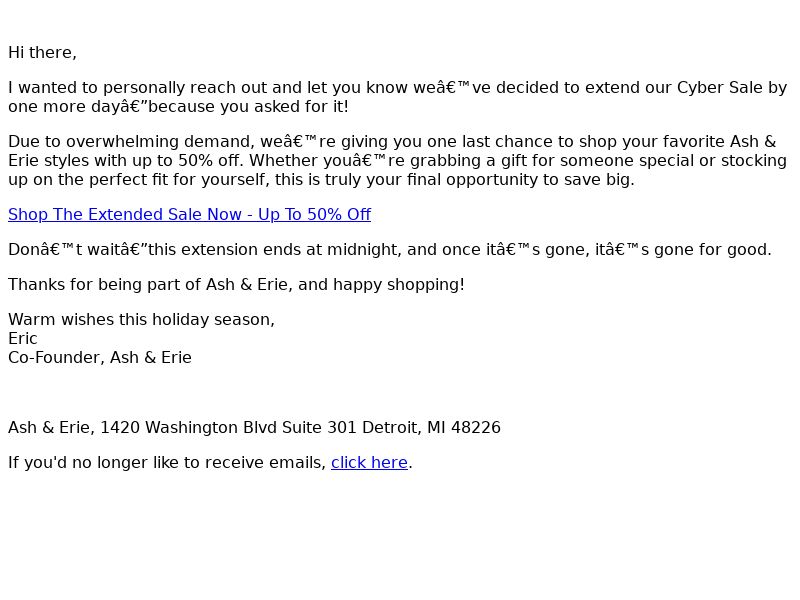Click the 'Co-Founder, Ash & Erie' title line
The image size is (800, 600).
(100, 358)
